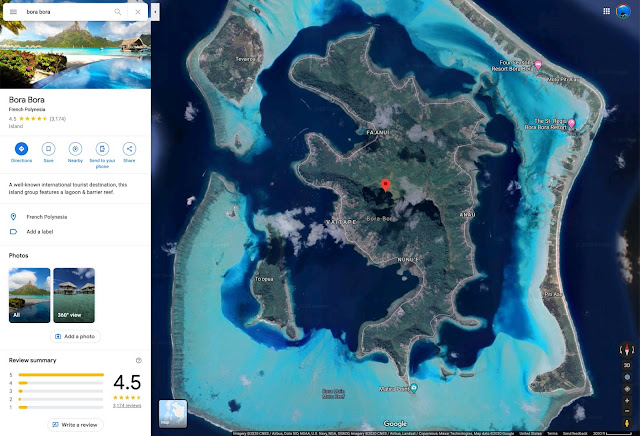
Task: Click the Directions icon
Action: click(21, 149)
